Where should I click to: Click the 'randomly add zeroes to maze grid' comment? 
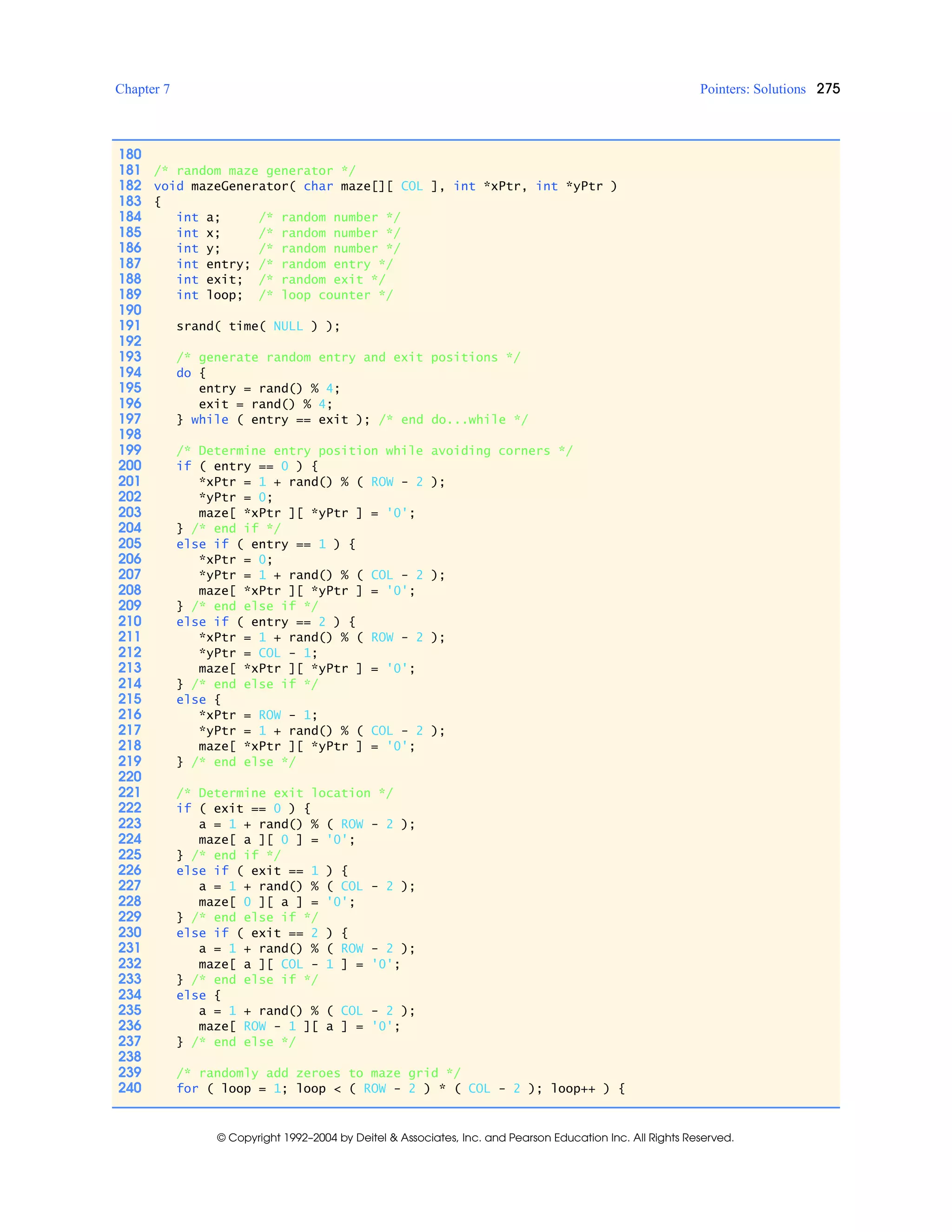[x=318, y=1073]
